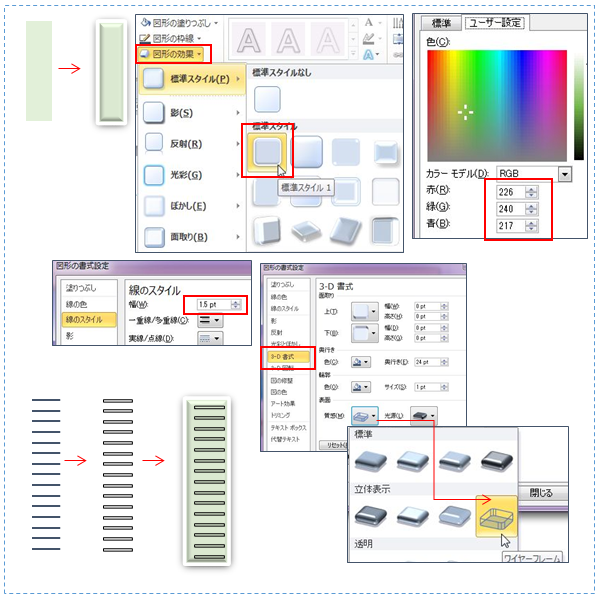Switch to the ユーザー設定 tab
This screenshot has width=600, height=600.
coord(495,23)
